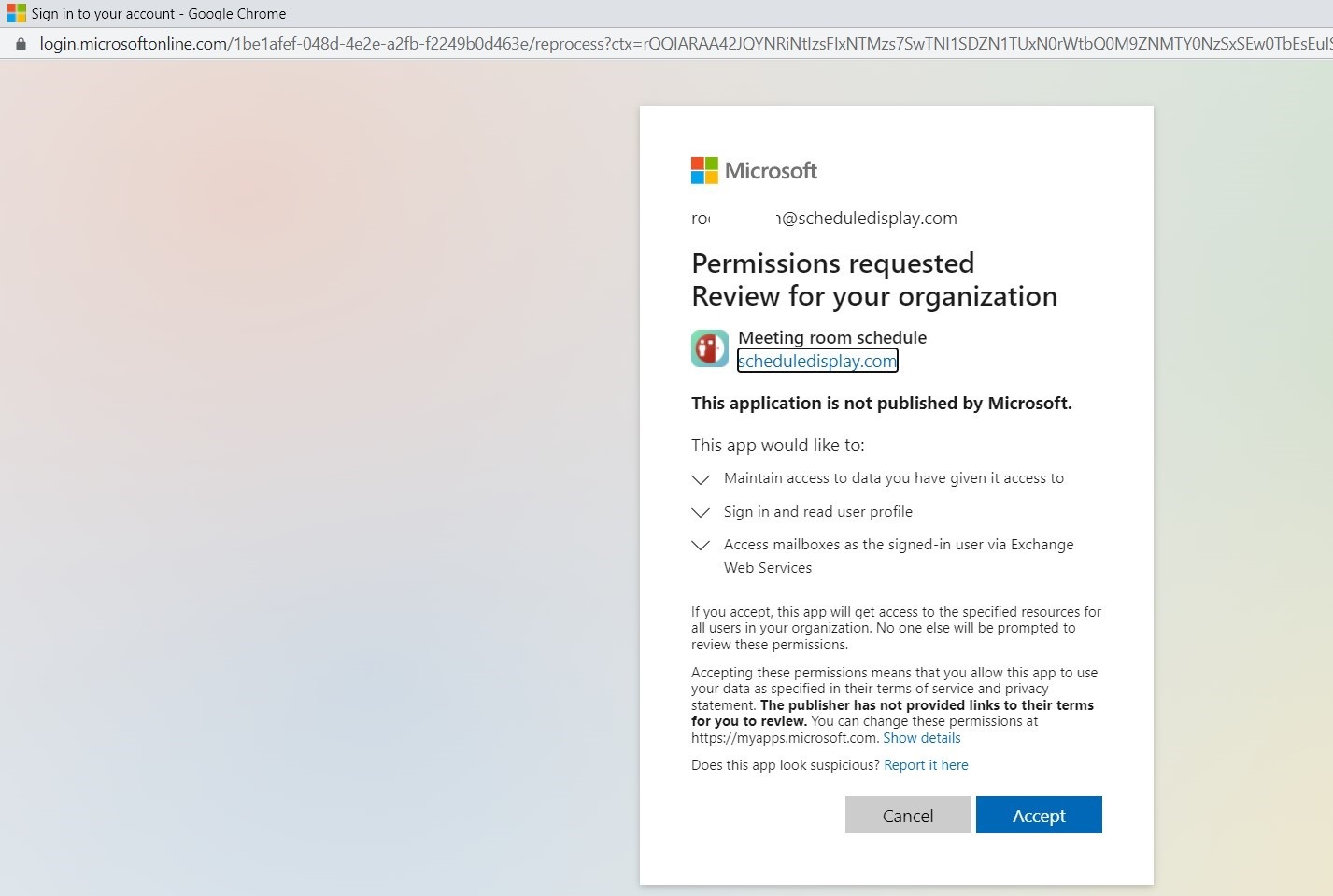
Task: Click 'Sign in to your account - Google Chrome' title
Action: click(x=159, y=14)
